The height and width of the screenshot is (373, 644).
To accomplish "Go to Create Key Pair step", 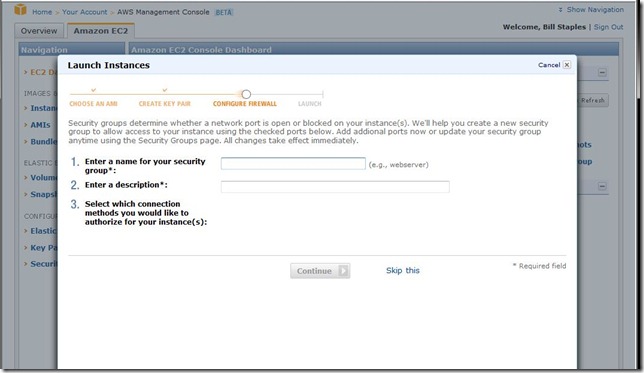I will click(x=164, y=104).
